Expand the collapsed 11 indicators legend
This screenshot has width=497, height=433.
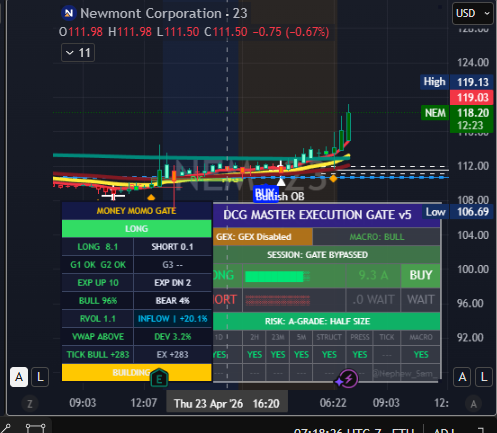tap(78, 53)
